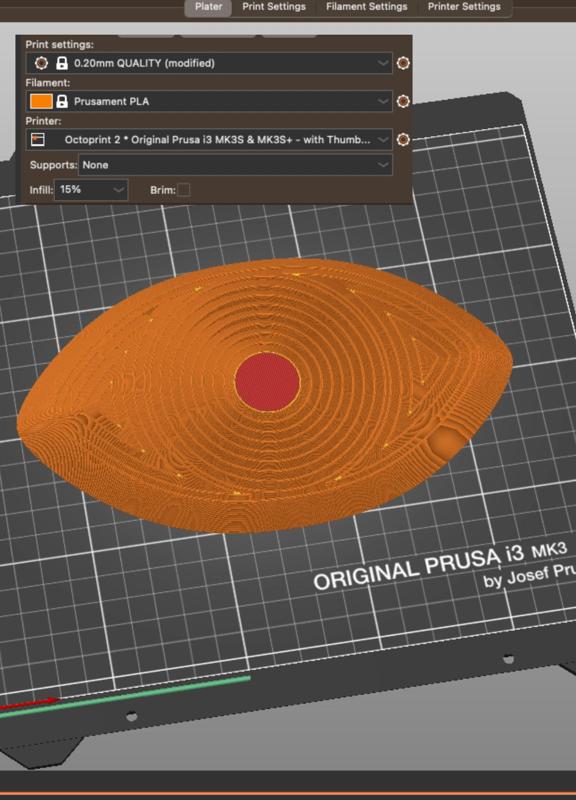Click the printer icon beside Octoprint 2 preset

click(38, 139)
